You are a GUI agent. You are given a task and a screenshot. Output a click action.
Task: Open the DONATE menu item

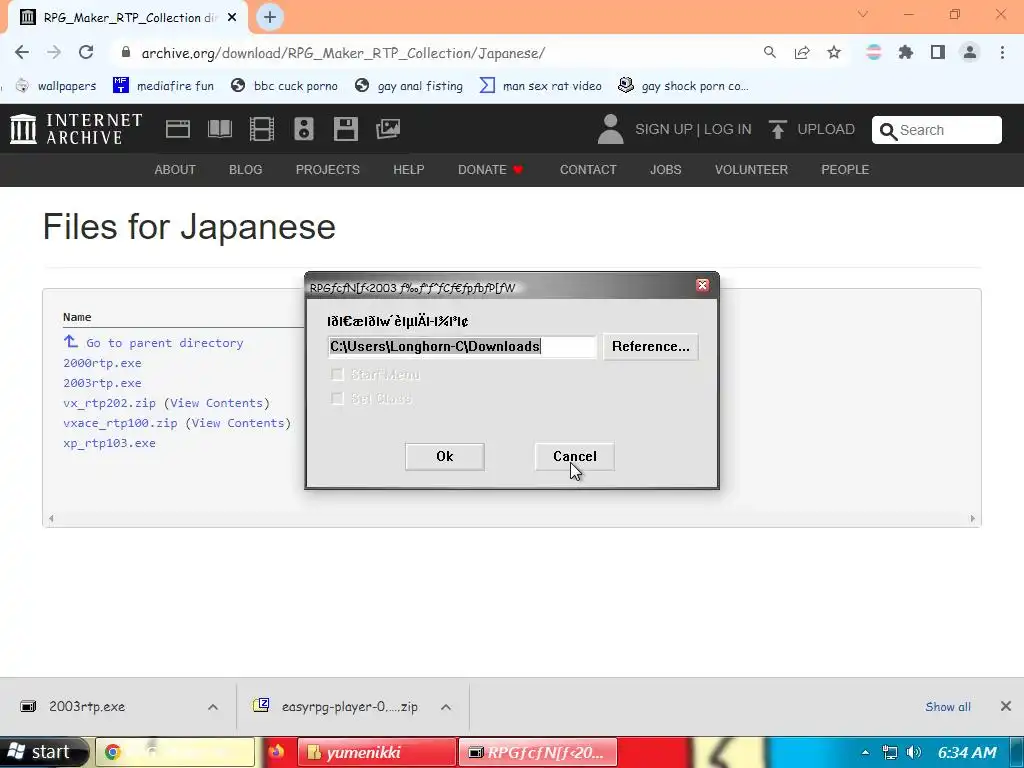pos(490,170)
